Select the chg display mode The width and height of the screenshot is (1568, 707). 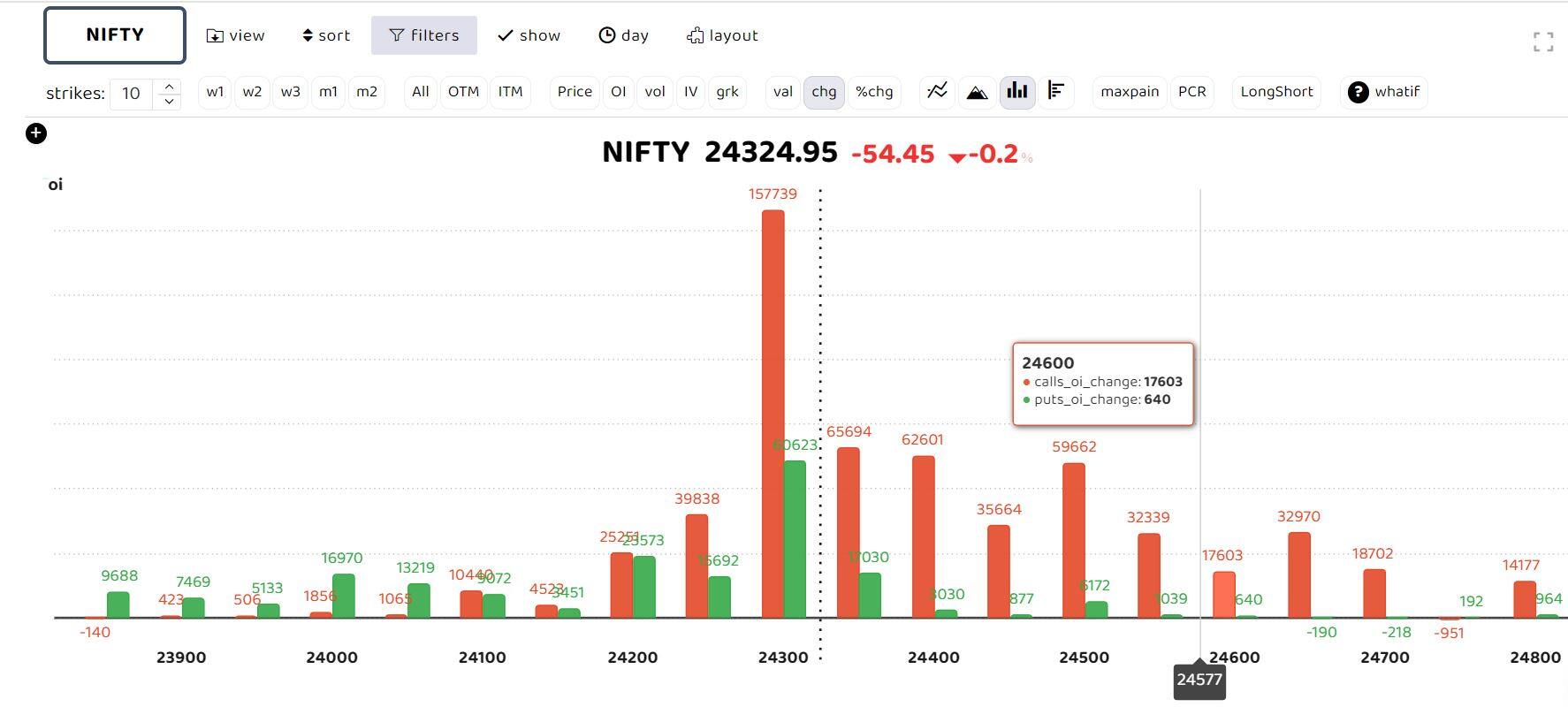click(824, 92)
